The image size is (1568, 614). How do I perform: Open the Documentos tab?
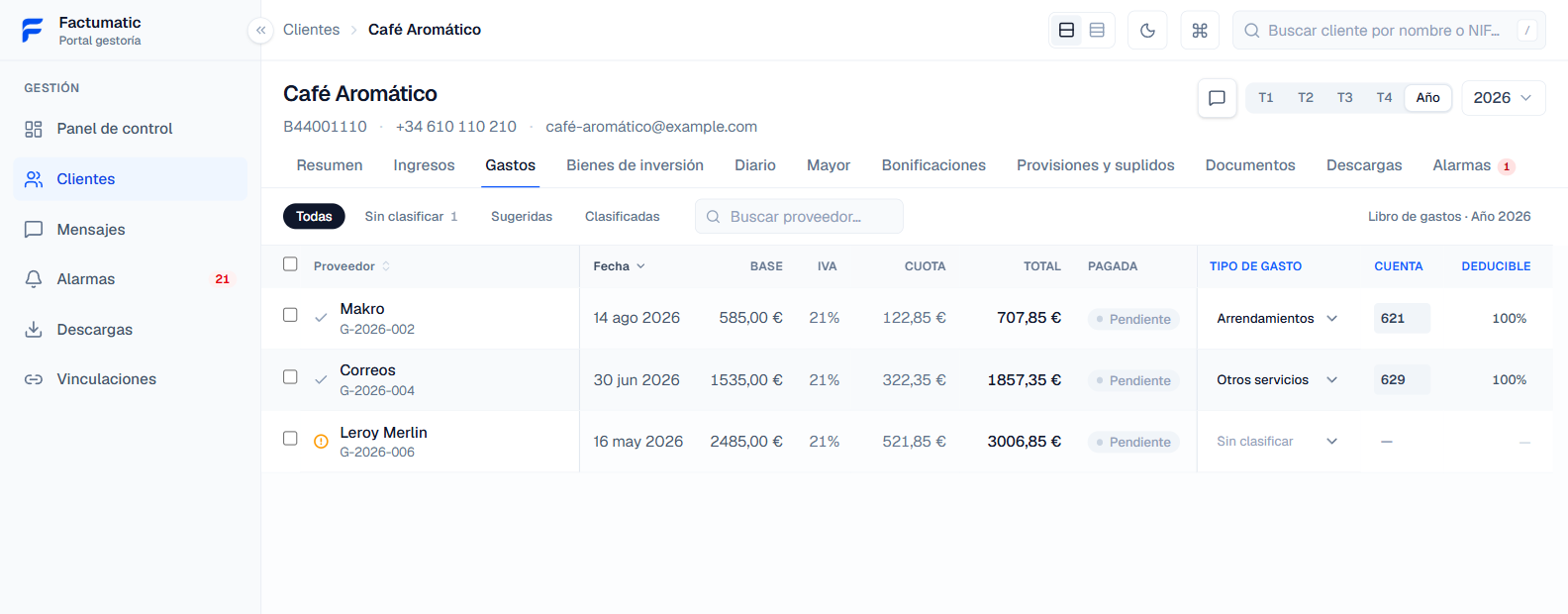point(1250,165)
